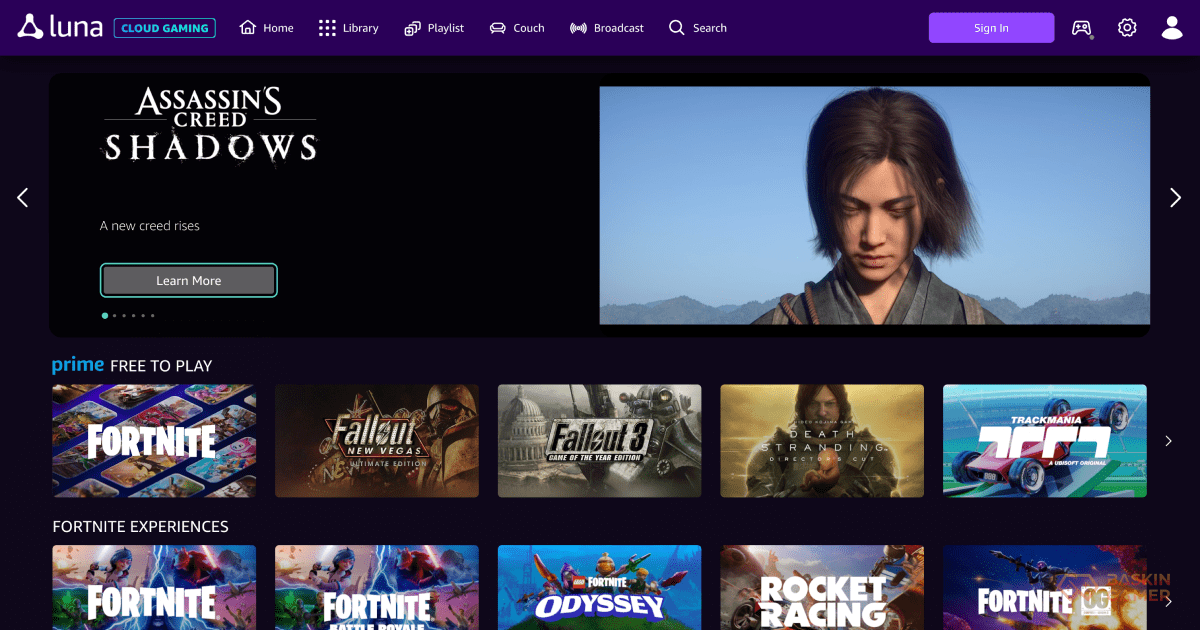Click the Broadcast signal icon

578,28
